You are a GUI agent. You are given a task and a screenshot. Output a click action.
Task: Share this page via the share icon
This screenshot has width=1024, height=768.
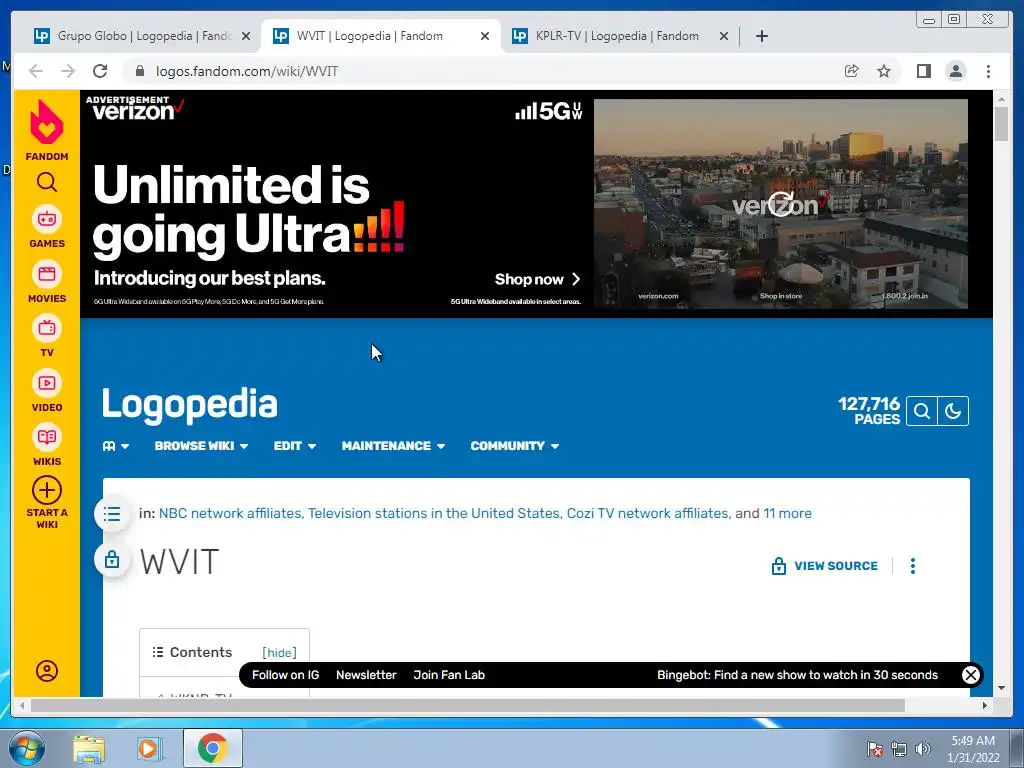(x=851, y=71)
